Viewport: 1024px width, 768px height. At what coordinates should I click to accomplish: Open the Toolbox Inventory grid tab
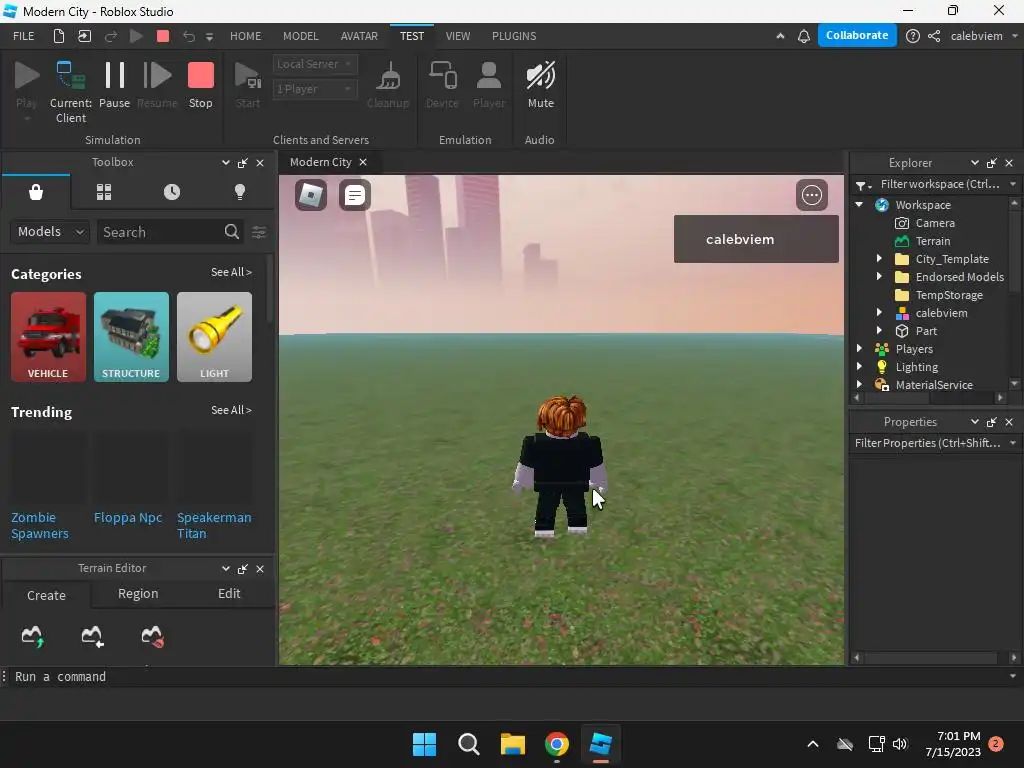point(104,192)
